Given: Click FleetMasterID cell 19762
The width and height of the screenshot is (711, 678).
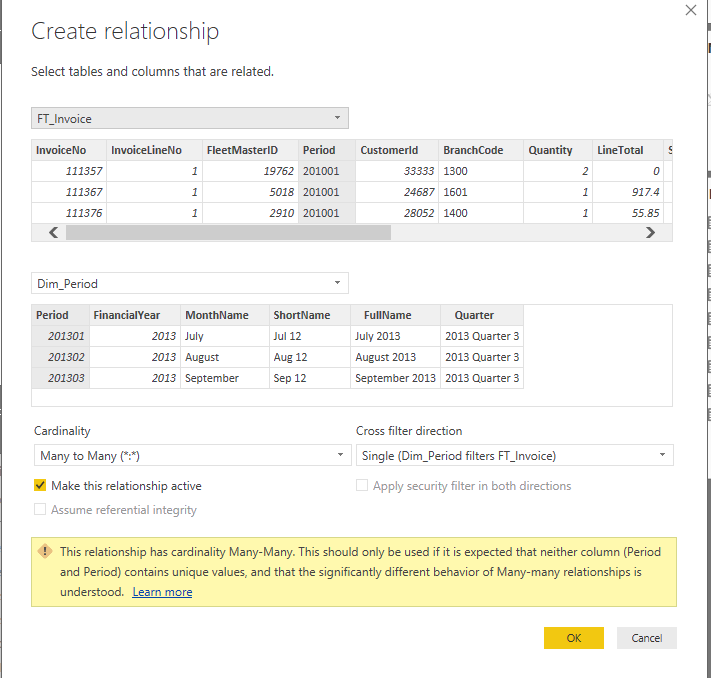Looking at the screenshot, I should [250, 171].
